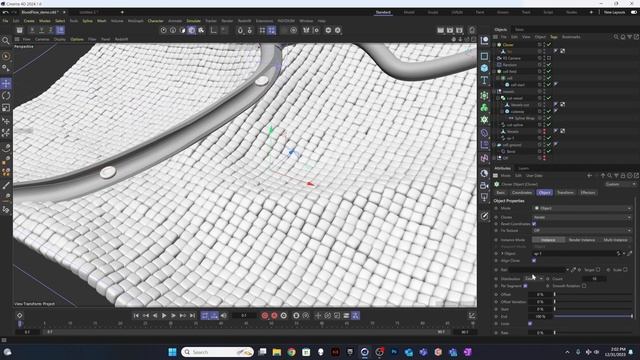Toggle Scale checkbox next to Rail
This screenshot has width=640, height=360.
(x=625, y=270)
